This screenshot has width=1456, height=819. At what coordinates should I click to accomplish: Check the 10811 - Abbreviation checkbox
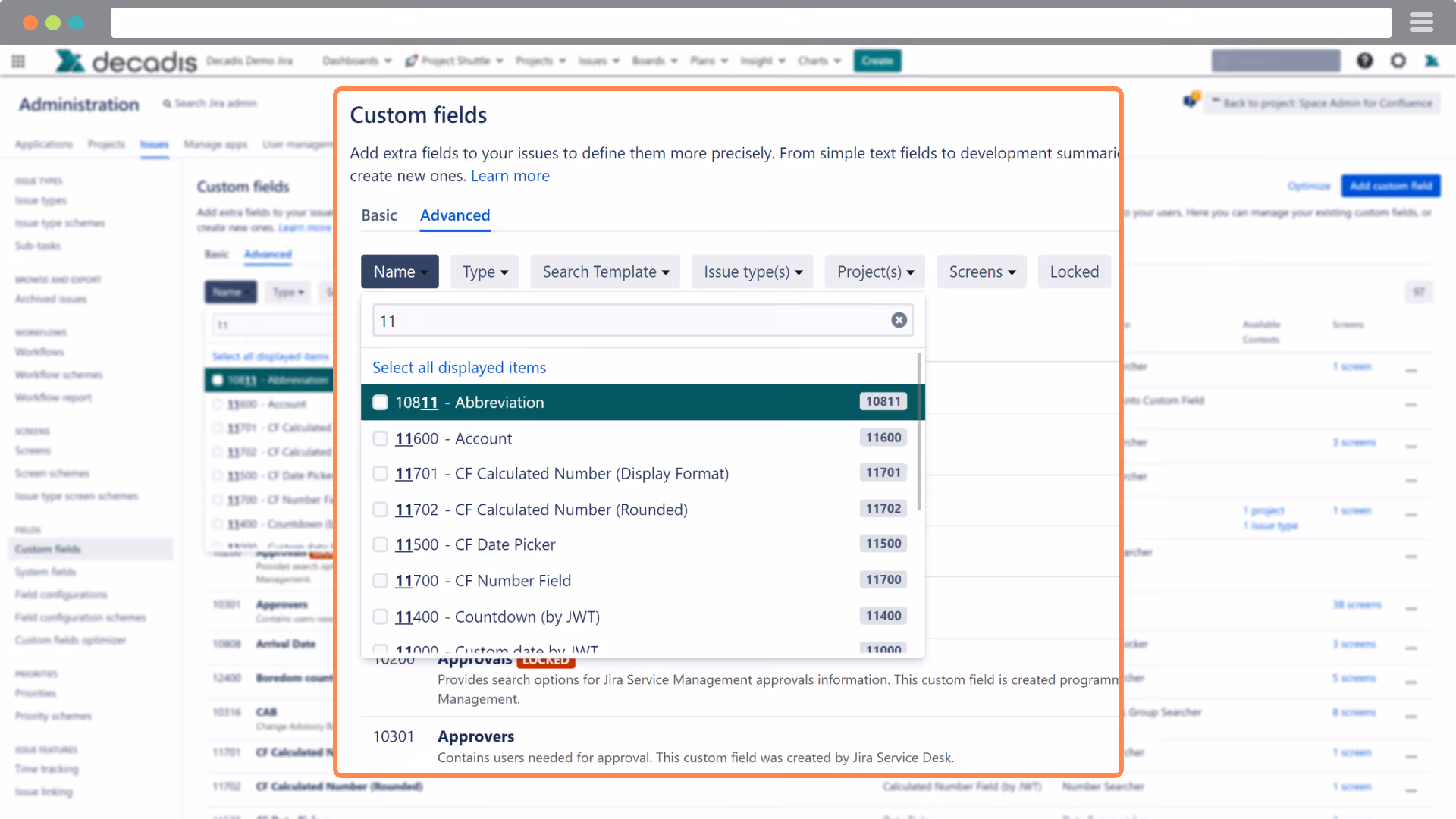[380, 403]
